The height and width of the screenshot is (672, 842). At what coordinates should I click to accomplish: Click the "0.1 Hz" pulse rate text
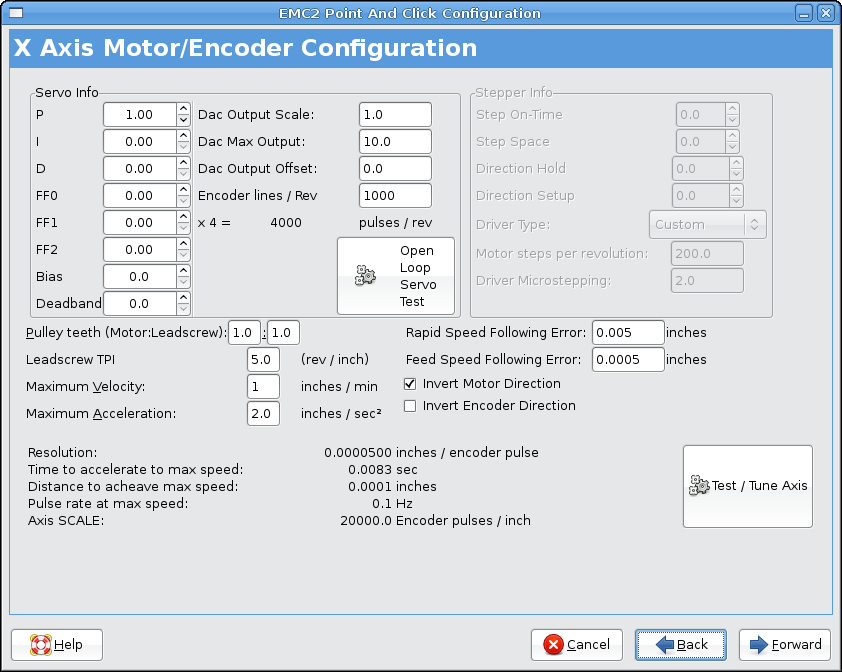click(x=393, y=503)
